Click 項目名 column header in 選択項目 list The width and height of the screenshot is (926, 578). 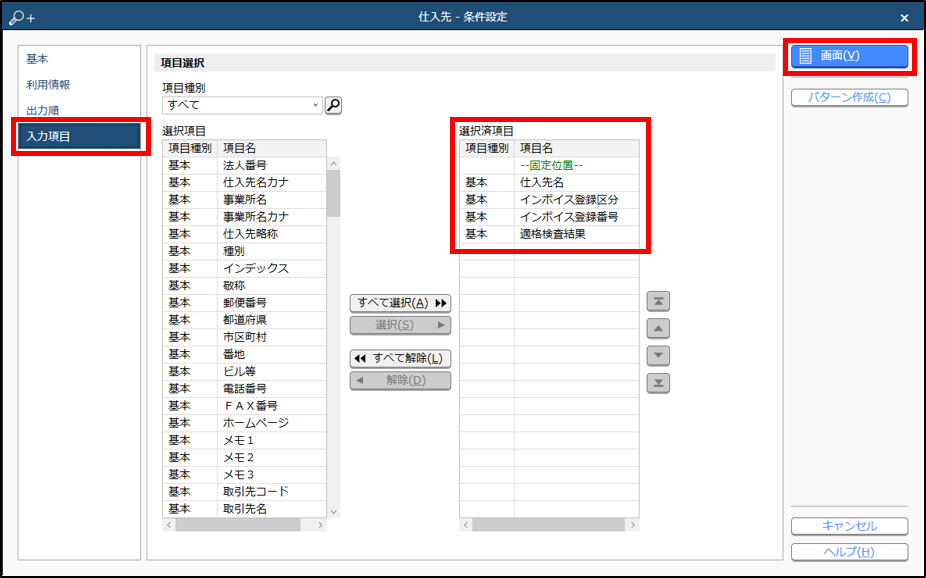click(272, 148)
